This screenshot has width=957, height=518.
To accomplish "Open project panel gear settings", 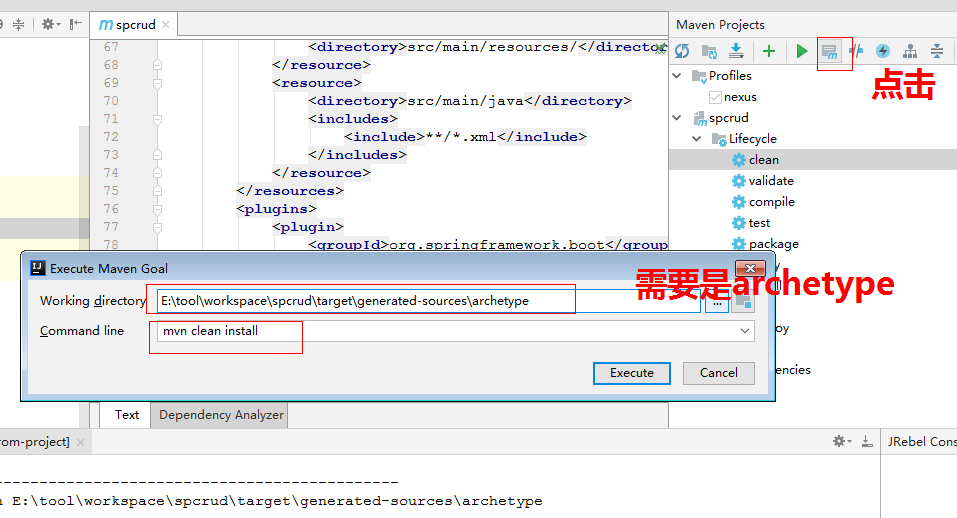I will [50, 24].
